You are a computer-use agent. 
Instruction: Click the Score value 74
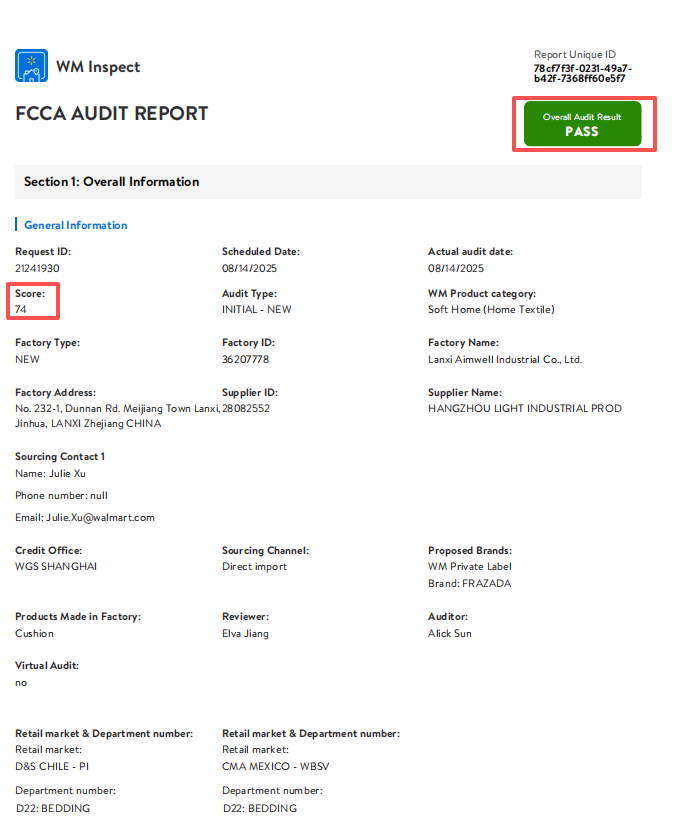21,309
